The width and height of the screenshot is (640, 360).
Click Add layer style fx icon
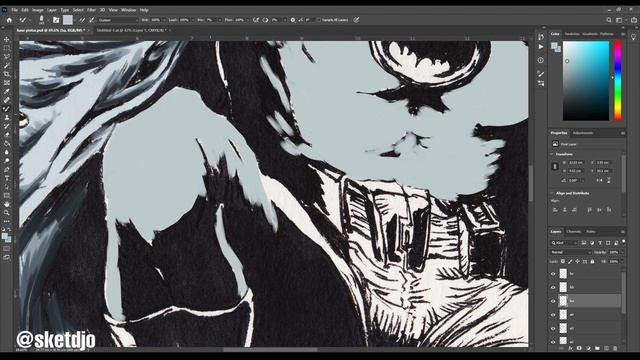(571, 348)
